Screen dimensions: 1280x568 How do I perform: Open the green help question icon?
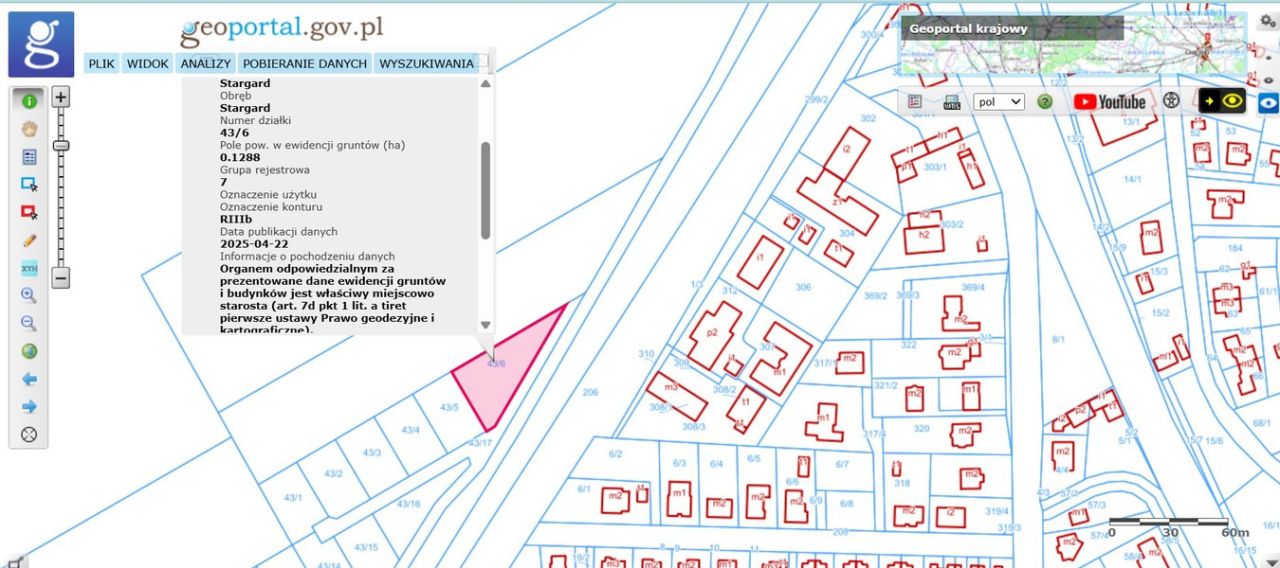1045,102
